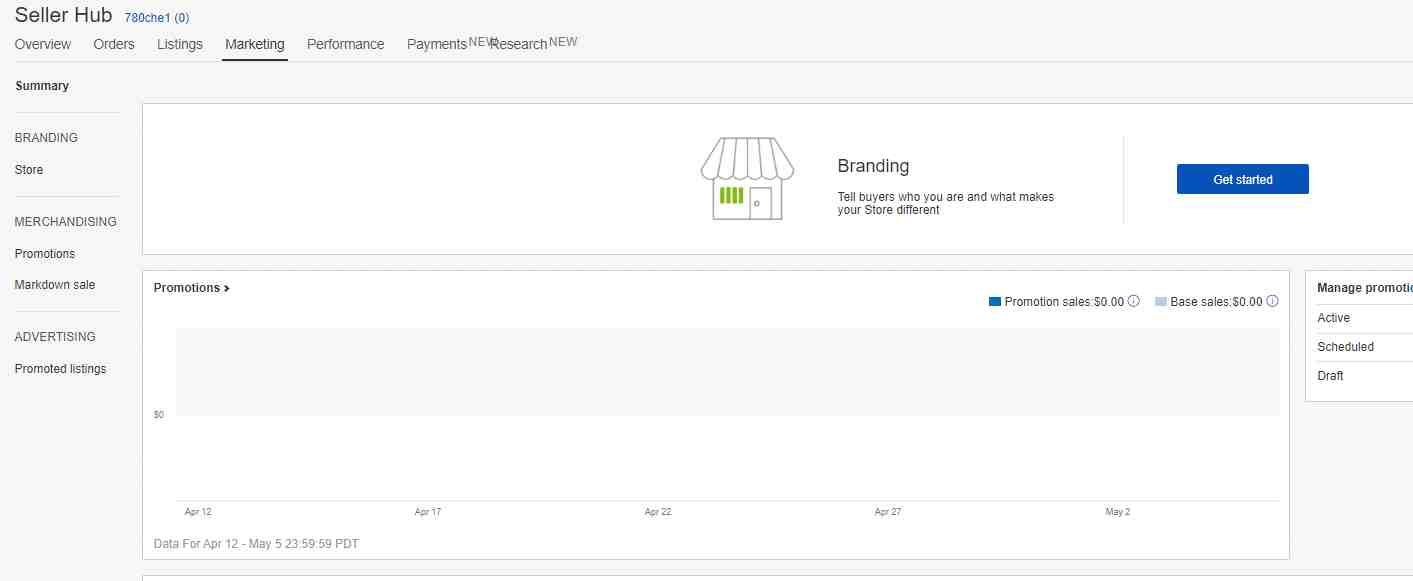1413x581 pixels.
Task: Click info icon next to Promotion sales
Action: 1134,301
